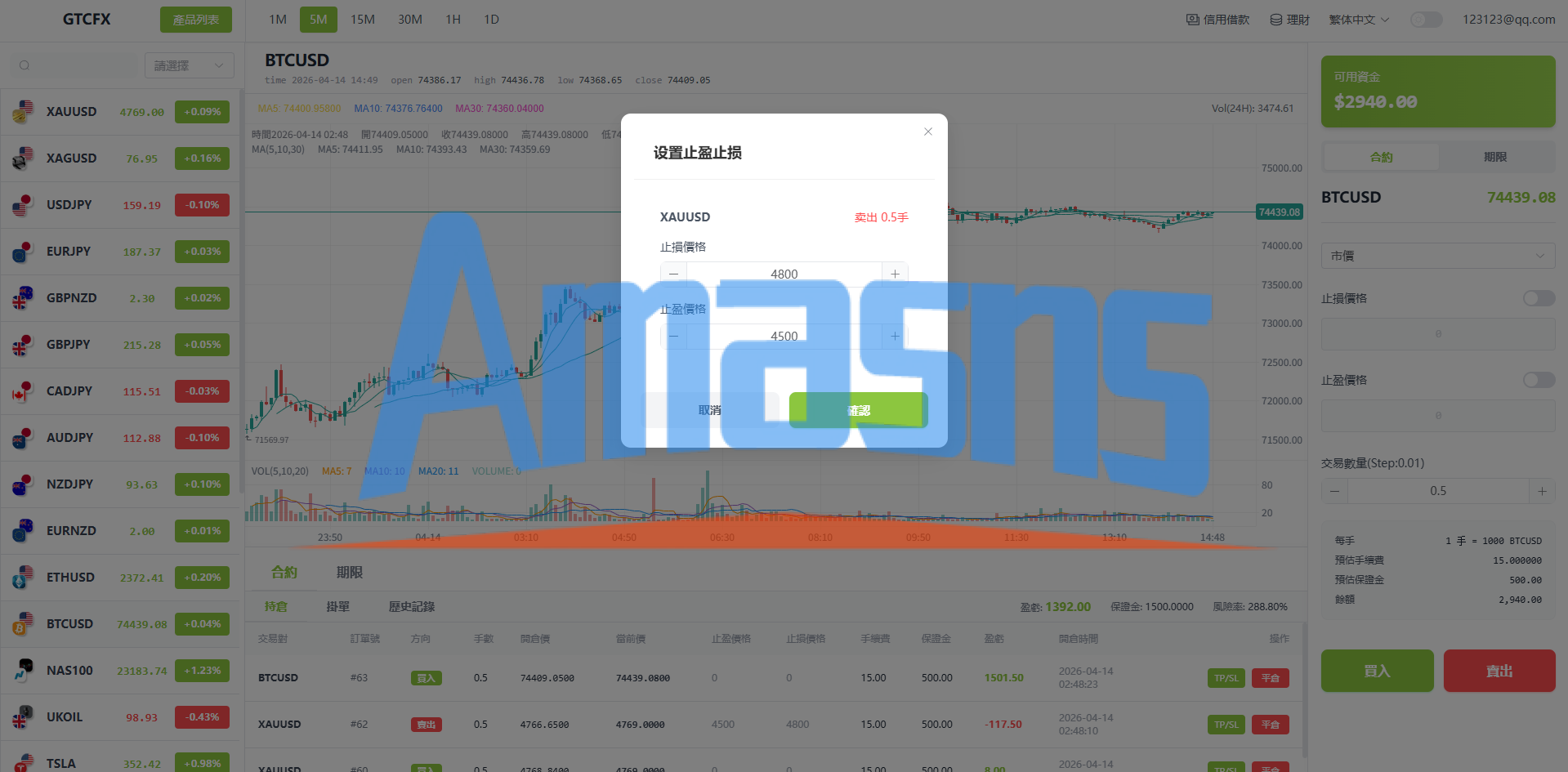Image resolution: width=1568 pixels, height=772 pixels.
Task: Open TP/SL for BTCUSD order #63
Action: (x=1226, y=678)
